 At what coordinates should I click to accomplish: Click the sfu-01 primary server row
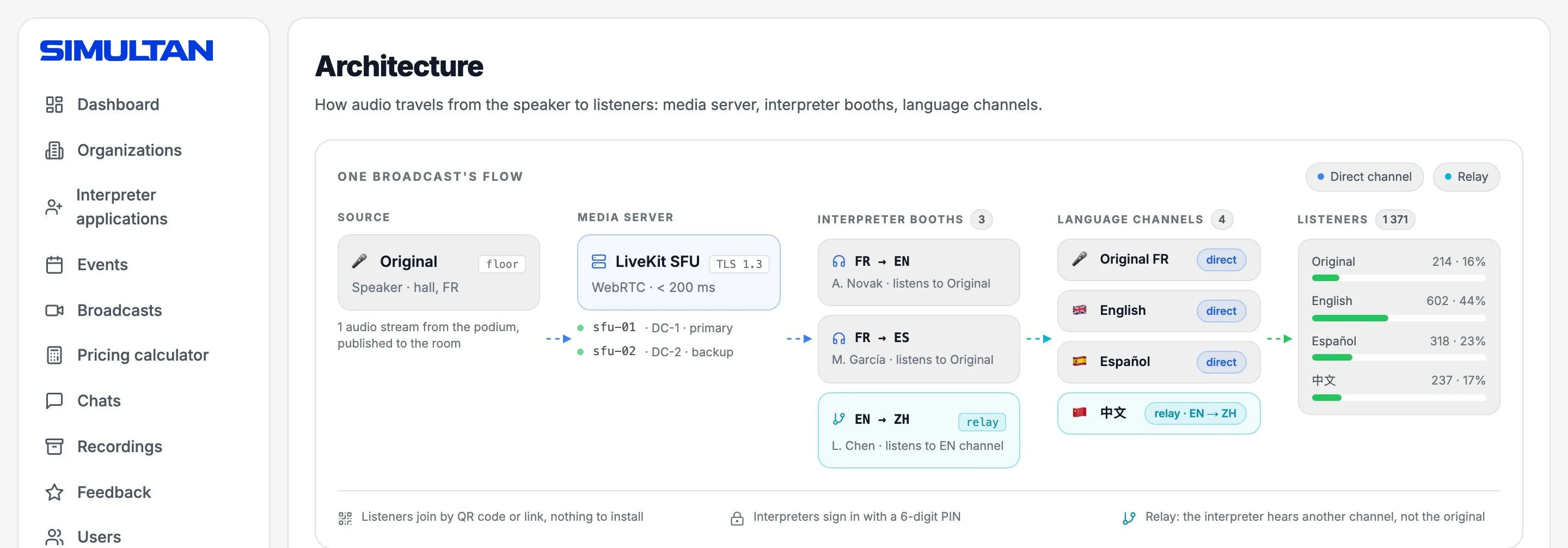[656, 327]
